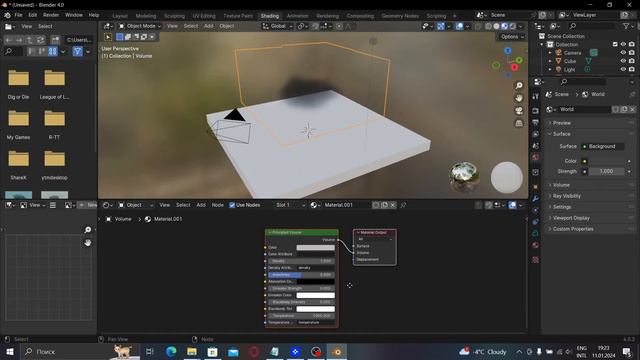Open Edge browser from taskbar
The height and width of the screenshot is (360, 640).
(171, 351)
